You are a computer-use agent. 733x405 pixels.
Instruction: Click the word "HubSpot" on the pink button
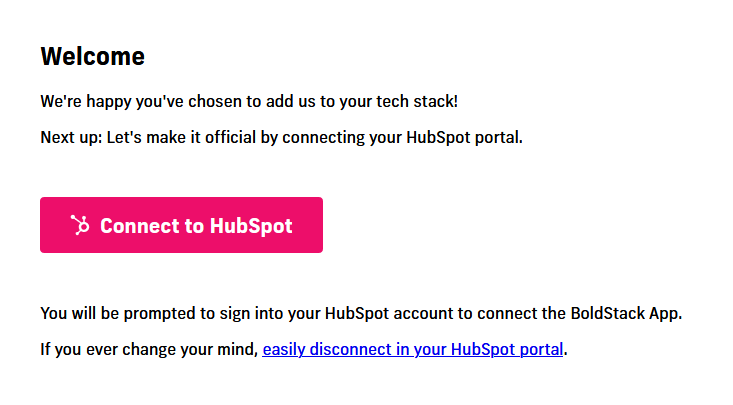tap(251, 226)
